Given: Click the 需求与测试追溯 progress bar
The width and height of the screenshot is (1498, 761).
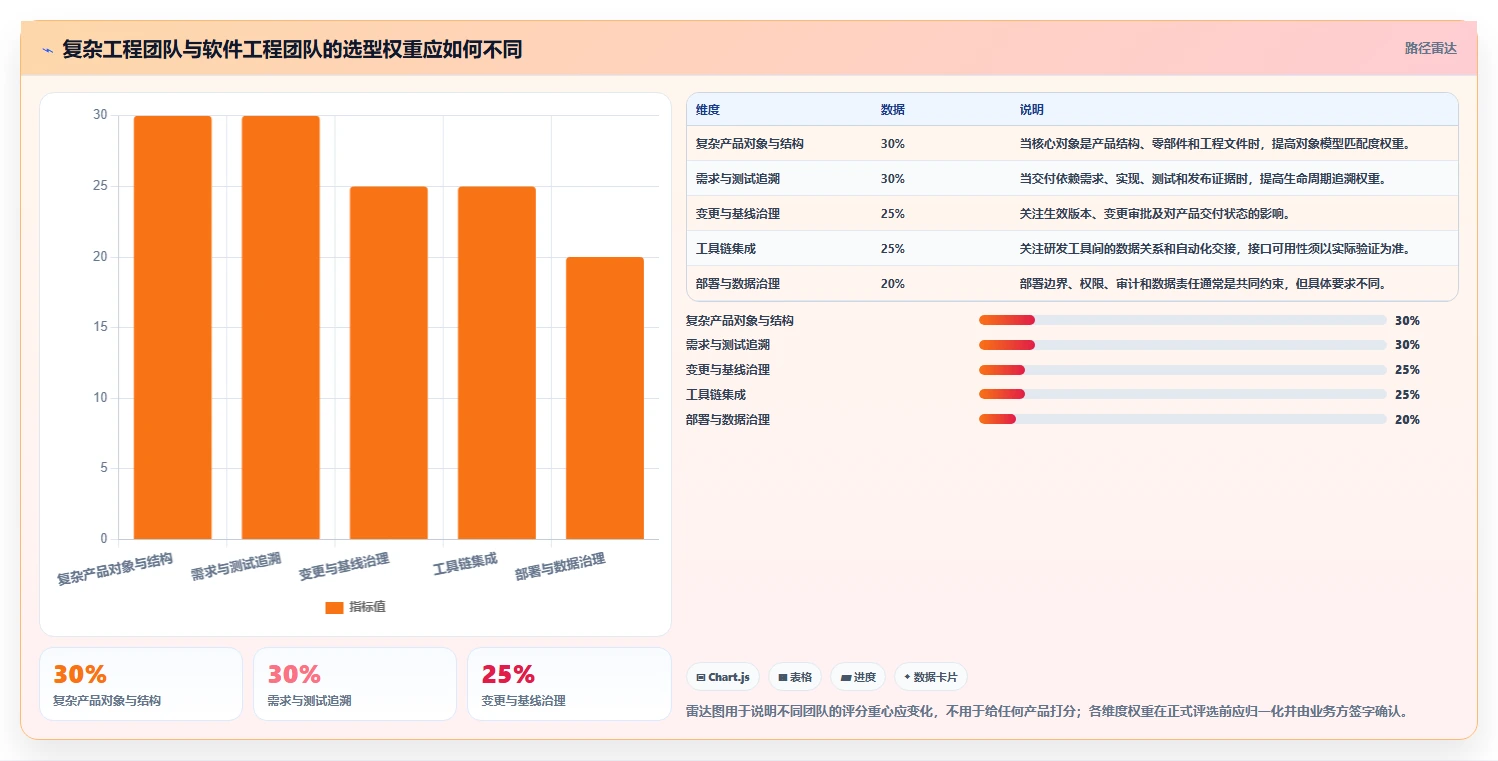Looking at the screenshot, I should (1182, 345).
